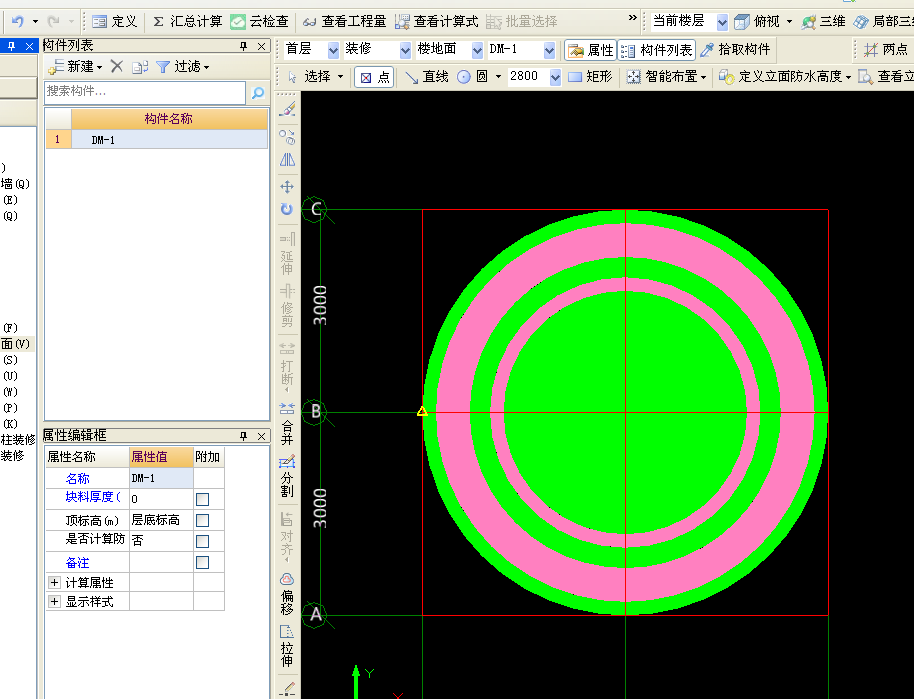The width and height of the screenshot is (914, 699).
Task: Choose the 圆 circle draw tool
Action: click(473, 77)
